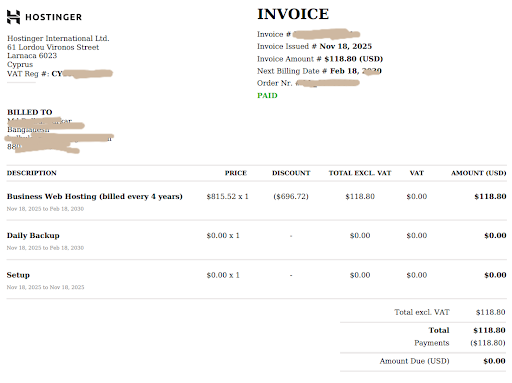The width and height of the screenshot is (512, 383).
Task: Click the 'Next Billing Date #' label
Action: pos(292,71)
